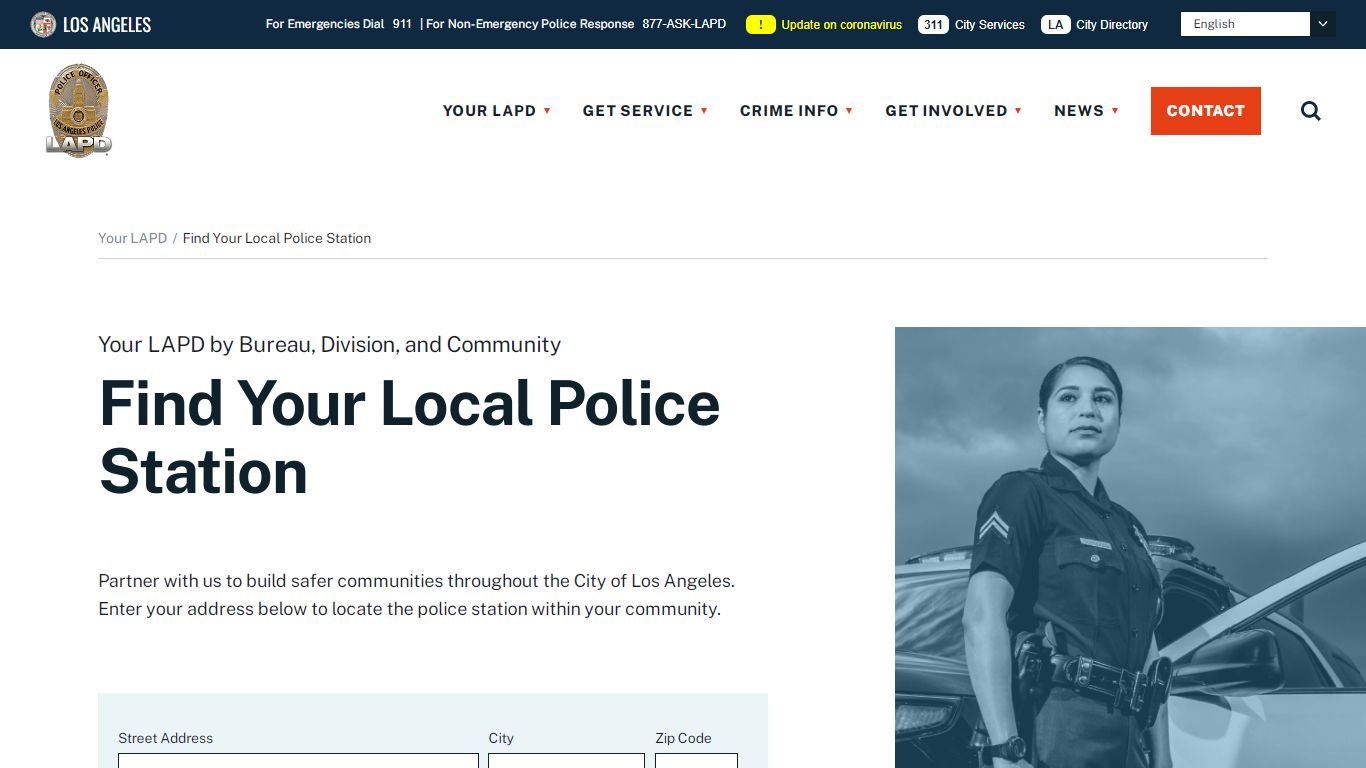Click the orange CONTACT button

(x=1206, y=111)
